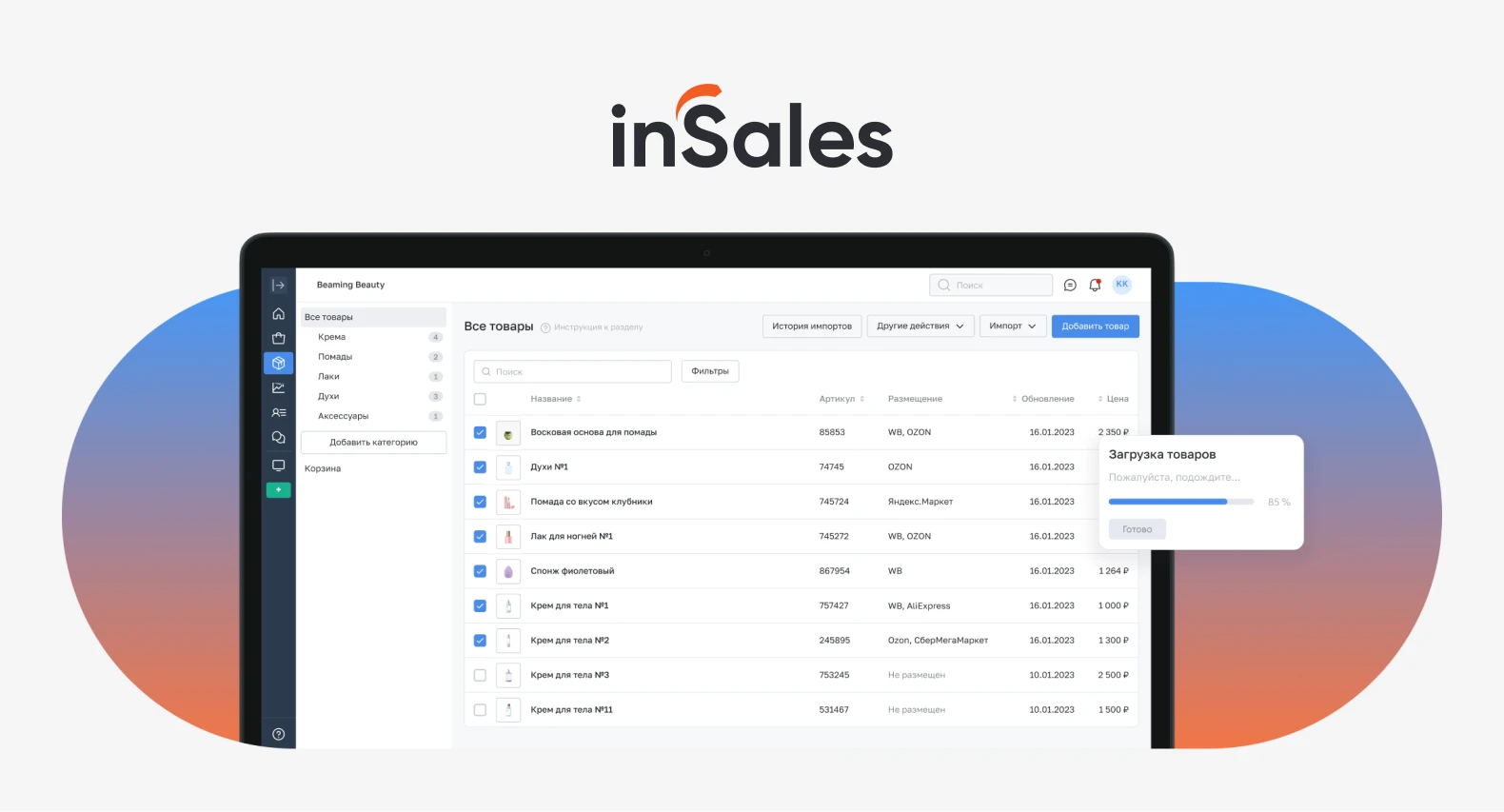The height and width of the screenshot is (812, 1504).
Task: Open the notifications bell icon
Action: coord(1095,285)
